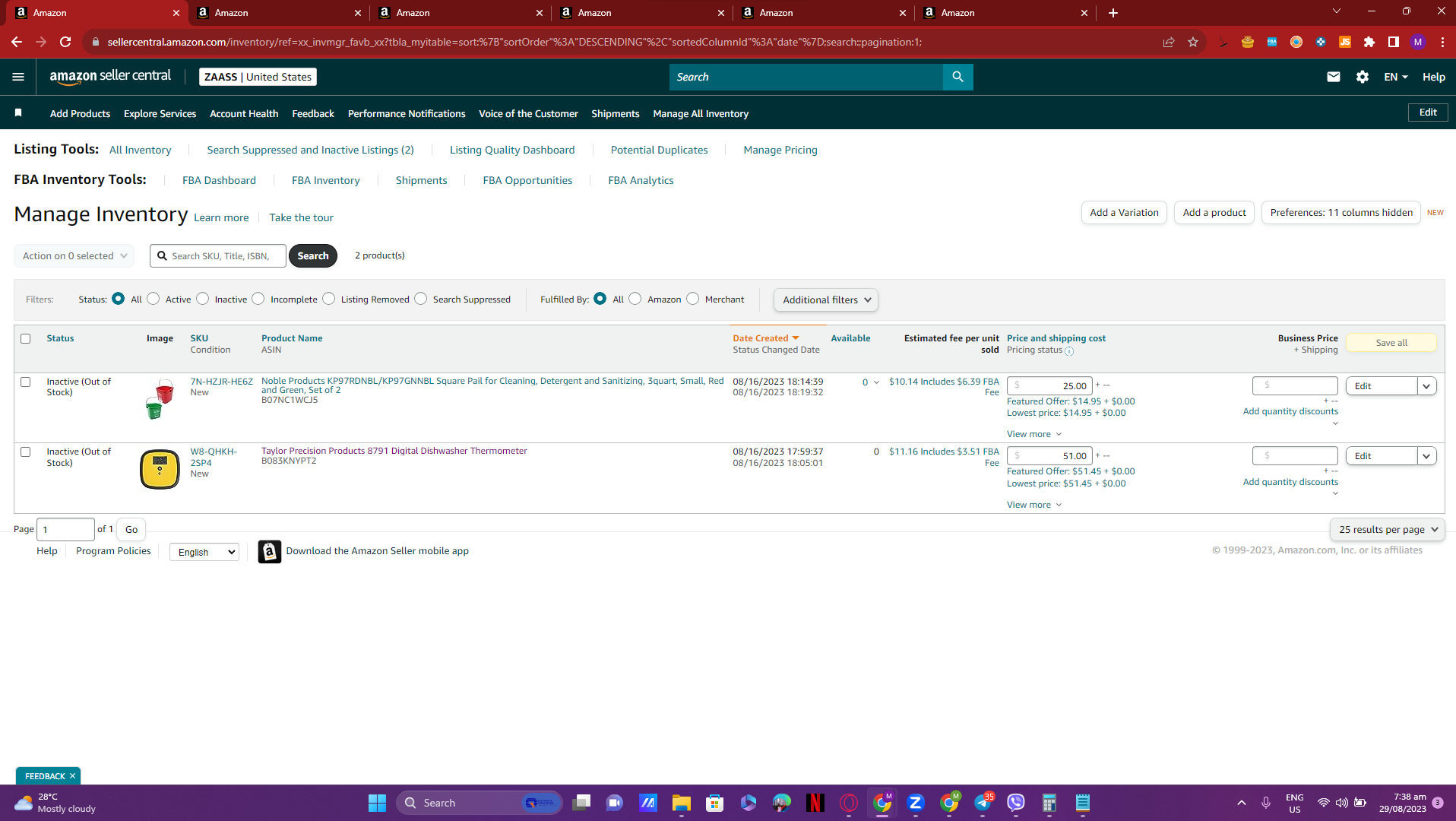Image resolution: width=1456 pixels, height=821 pixels.
Task: Open the Action on 0 selected dropdown
Action: tap(74, 256)
